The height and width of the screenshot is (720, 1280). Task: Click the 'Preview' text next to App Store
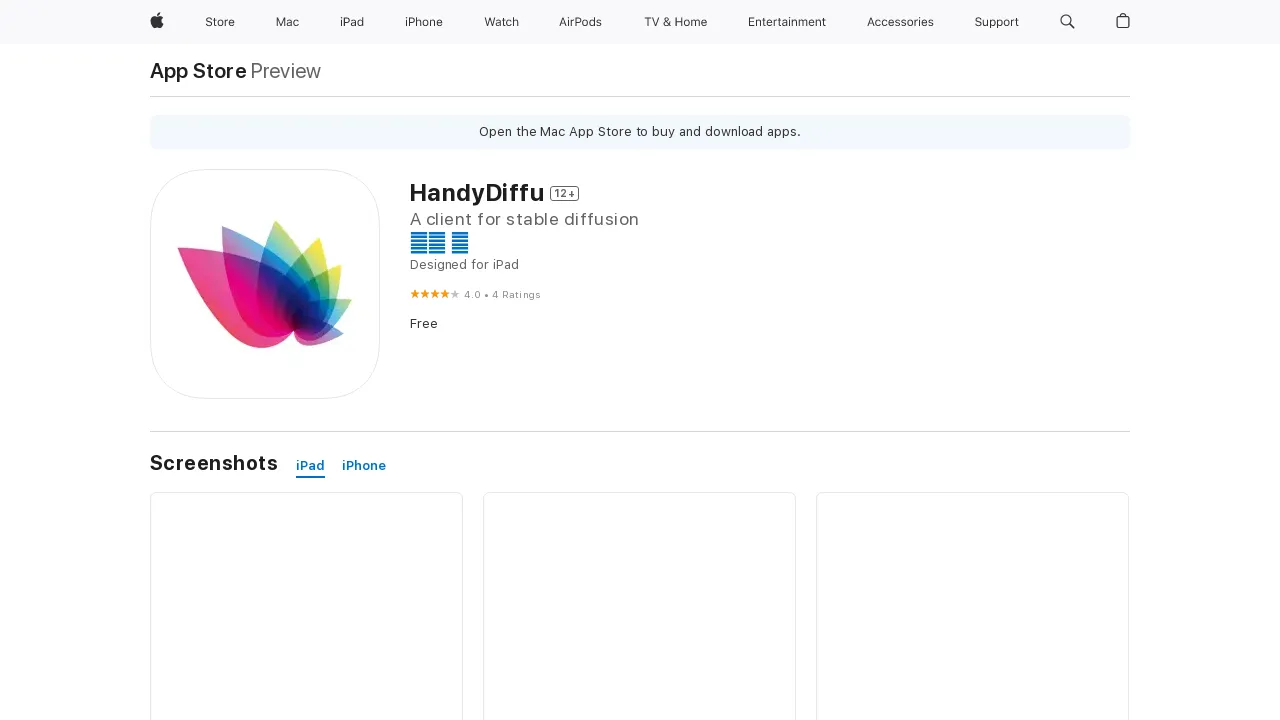[285, 71]
